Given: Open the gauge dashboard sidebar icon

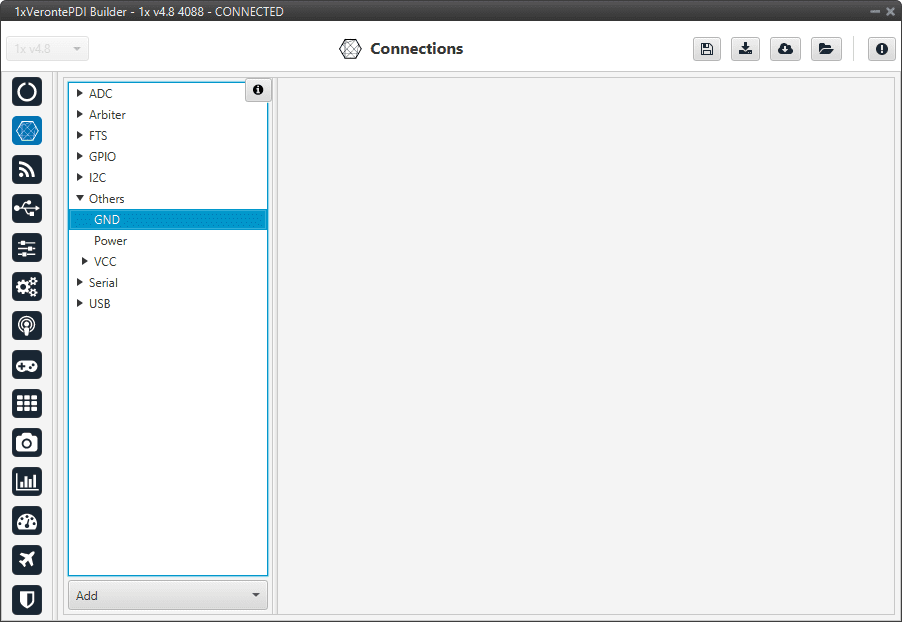Looking at the screenshot, I should [x=27, y=521].
